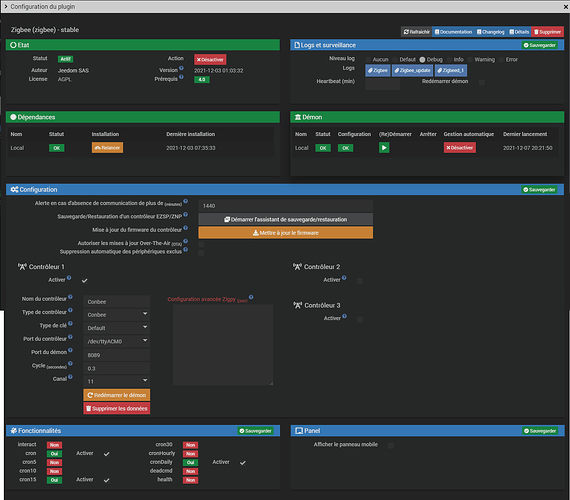
Task: Enable Contrôleur 3 Activer checkbox
Action: pyautogui.click(x=360, y=319)
